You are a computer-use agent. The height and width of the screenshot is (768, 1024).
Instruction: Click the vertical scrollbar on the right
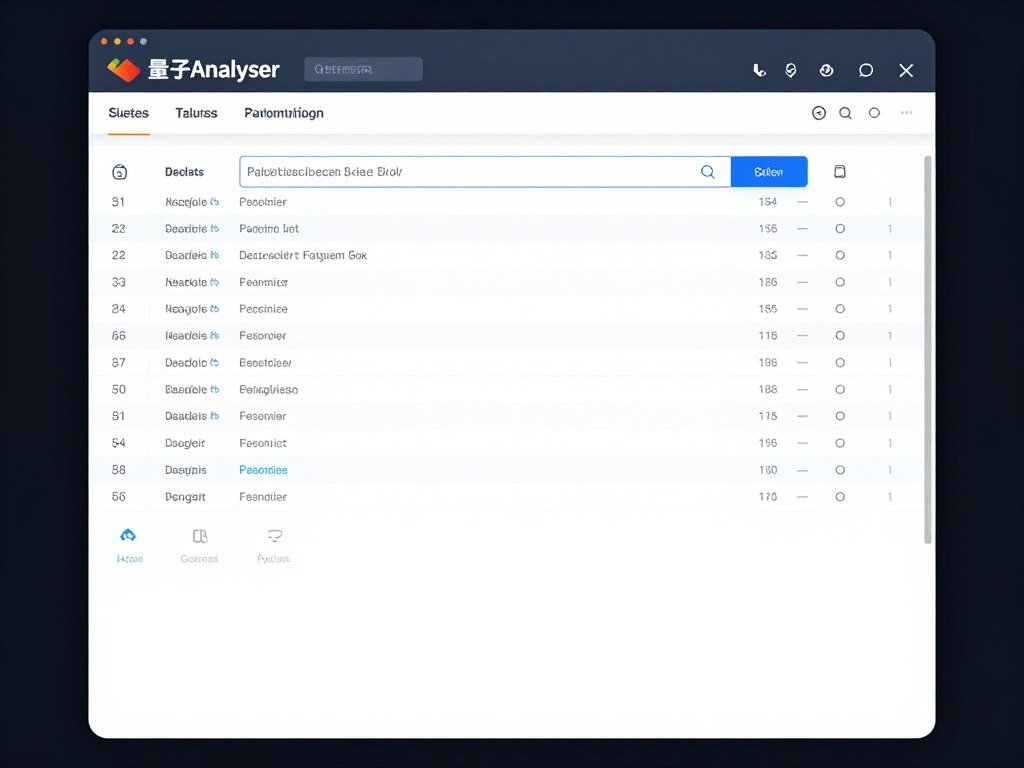[927, 349]
